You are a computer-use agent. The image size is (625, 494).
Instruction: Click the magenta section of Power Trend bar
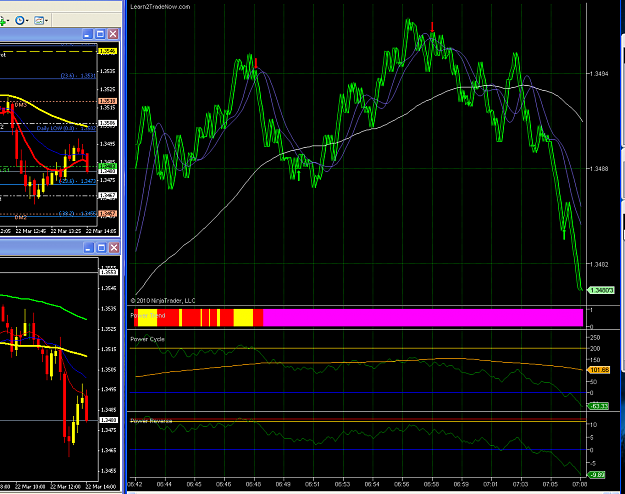coord(423,318)
